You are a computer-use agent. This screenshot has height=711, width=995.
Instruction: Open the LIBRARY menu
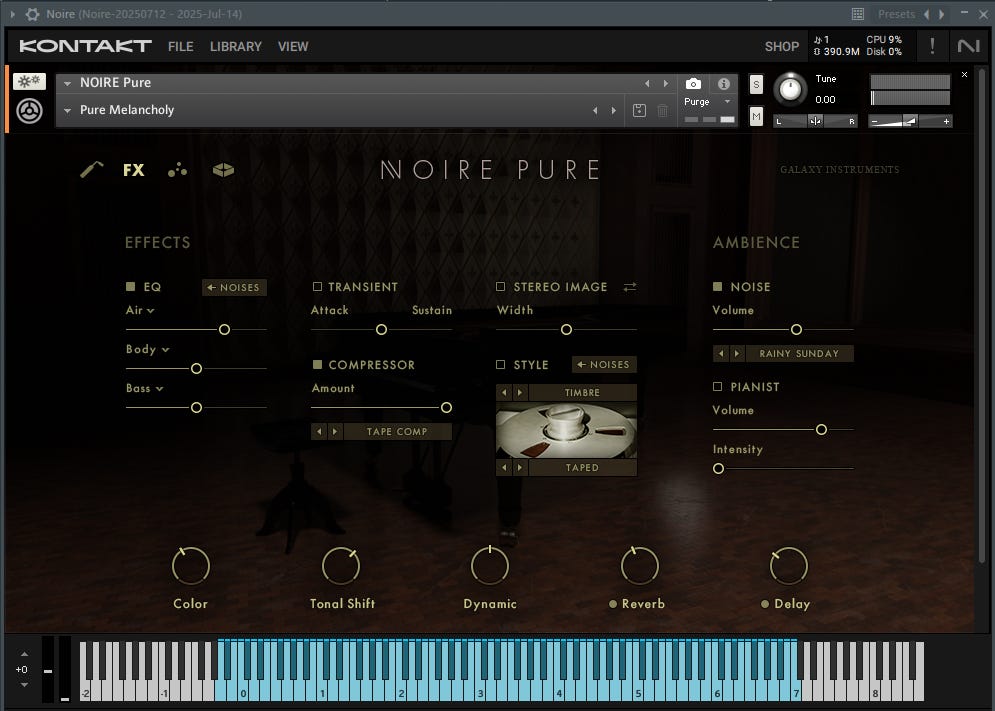click(235, 46)
